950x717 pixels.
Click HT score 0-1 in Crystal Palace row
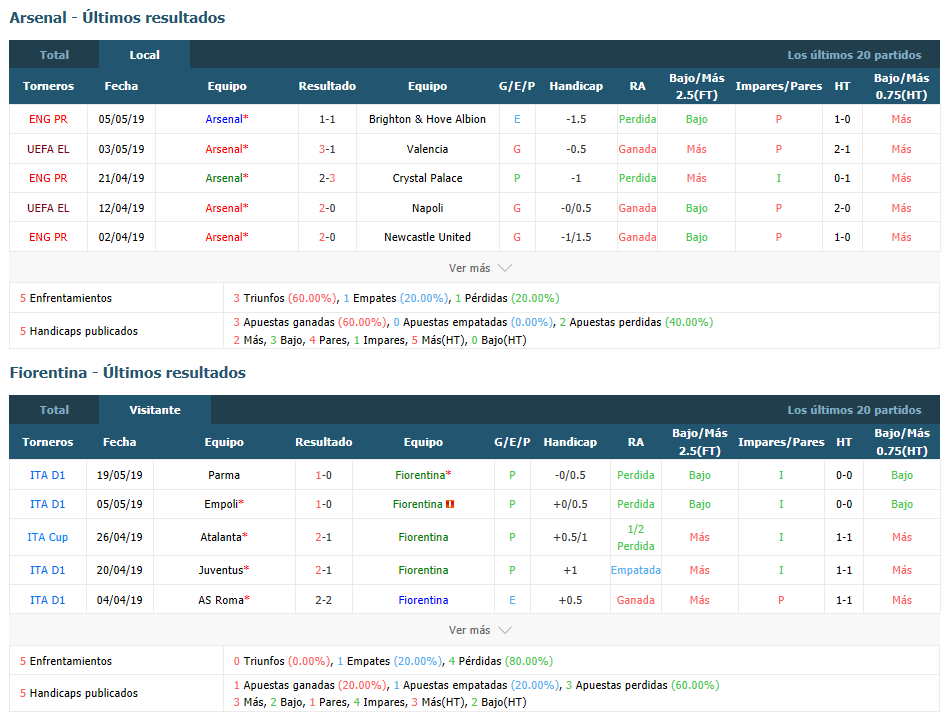[842, 178]
